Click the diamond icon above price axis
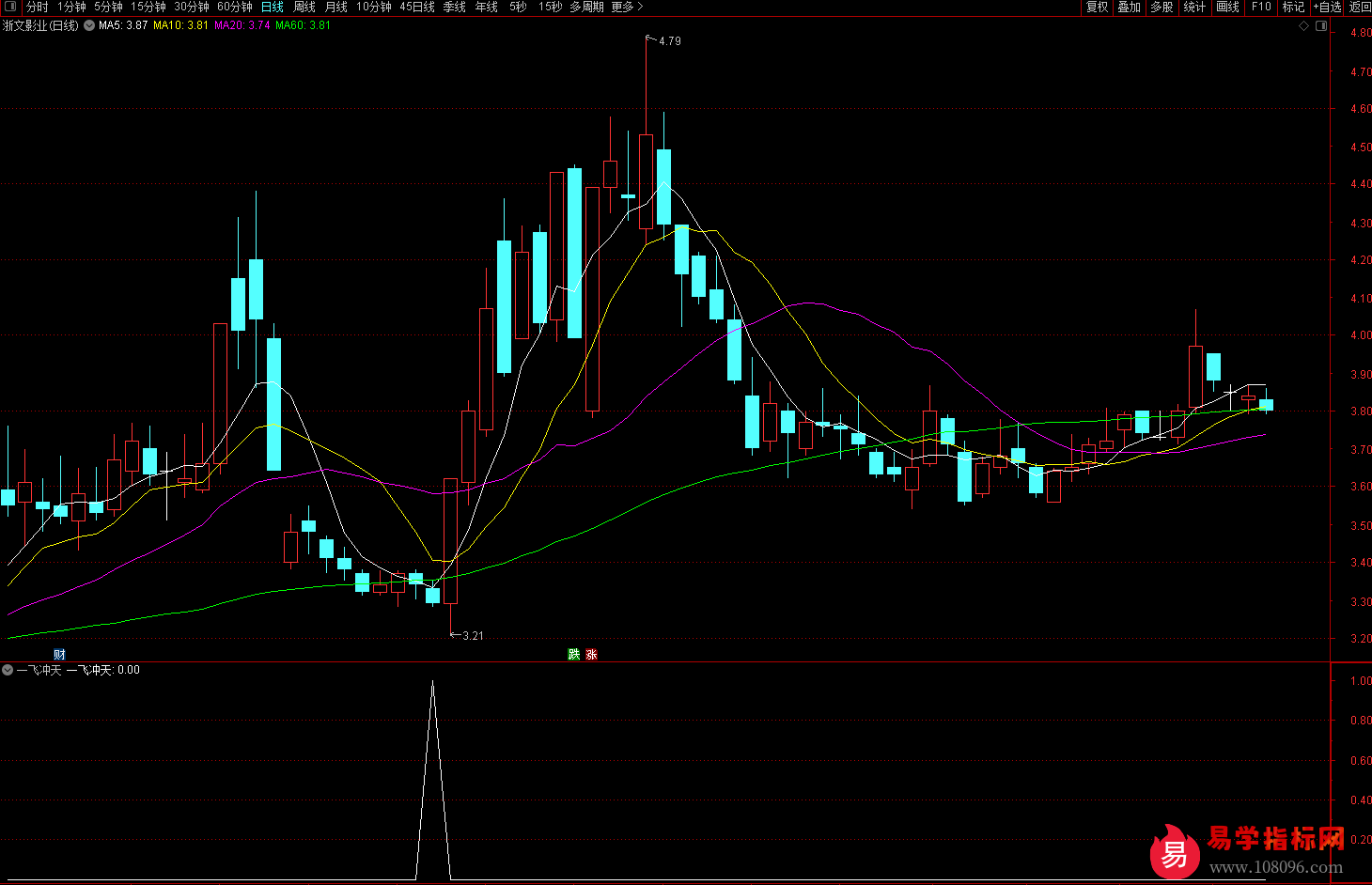1372x885 pixels. pos(1303,26)
